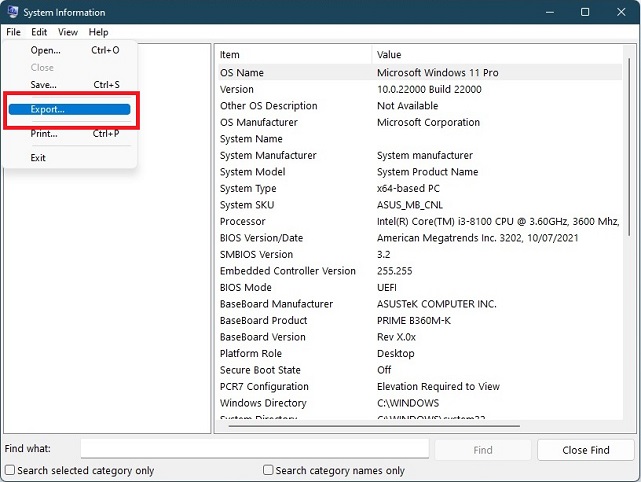Click the Close Find button
Image resolution: width=641 pixels, height=482 pixels.
(586, 450)
